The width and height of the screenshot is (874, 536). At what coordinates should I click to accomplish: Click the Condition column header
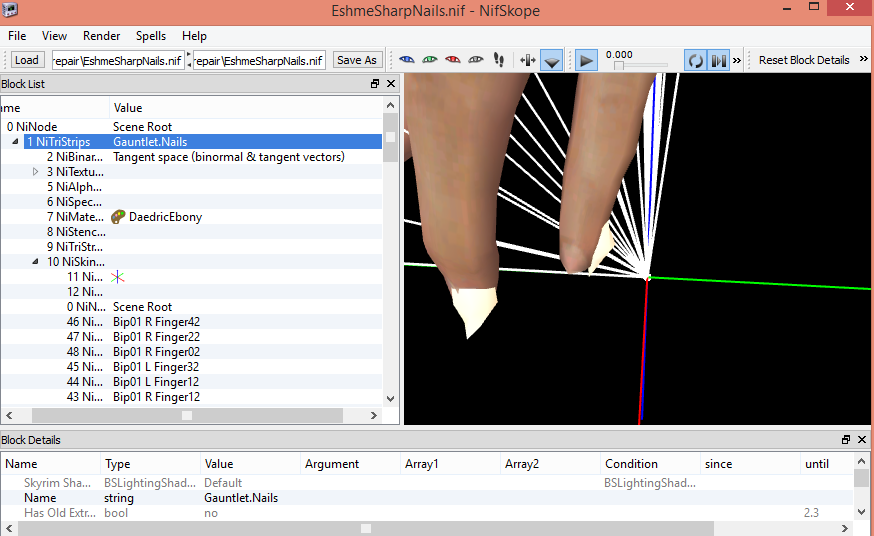650,464
